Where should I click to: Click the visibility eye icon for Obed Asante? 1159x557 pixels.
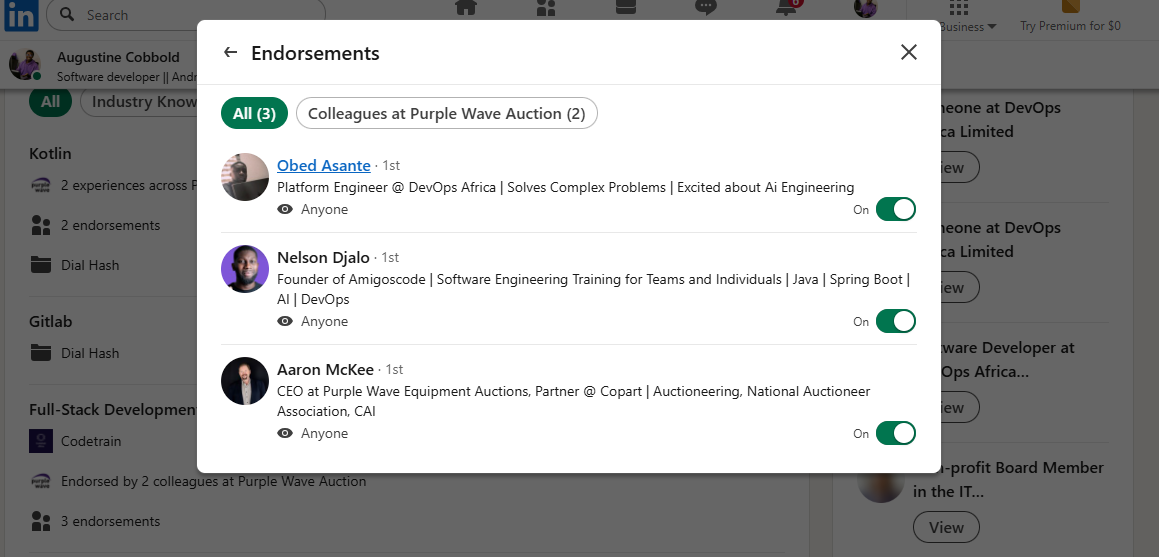285,209
